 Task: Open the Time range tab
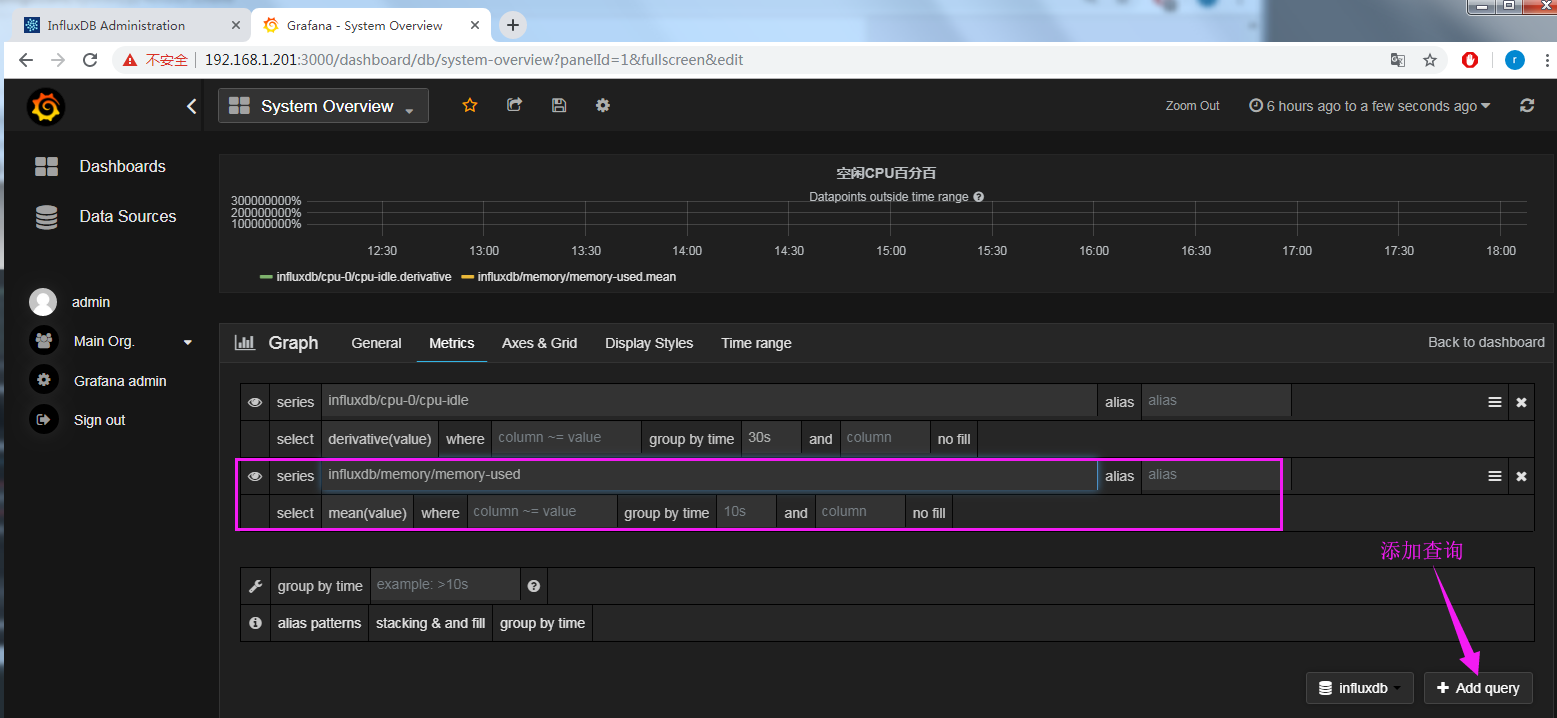756,343
